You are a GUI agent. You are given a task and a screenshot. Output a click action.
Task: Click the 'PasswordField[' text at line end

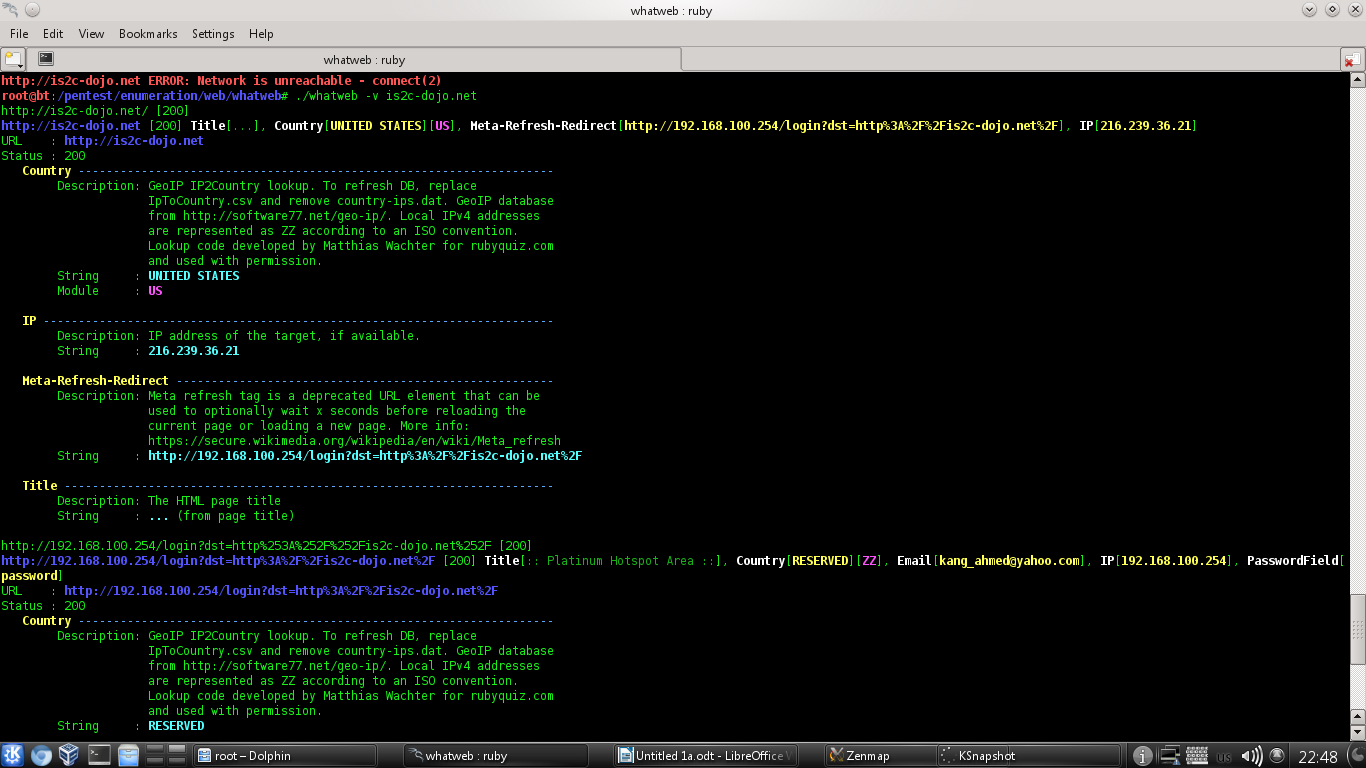point(1294,560)
